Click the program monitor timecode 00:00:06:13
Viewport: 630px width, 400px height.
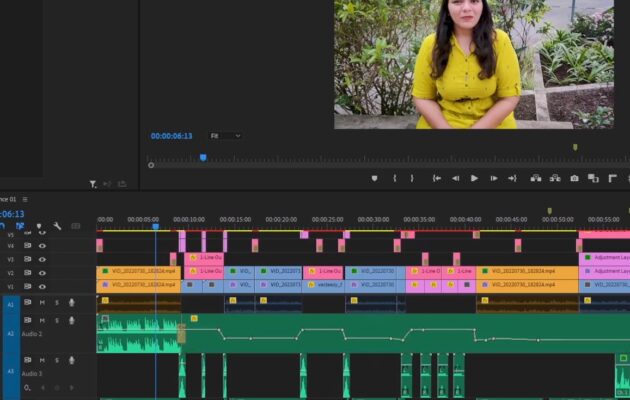coord(171,136)
